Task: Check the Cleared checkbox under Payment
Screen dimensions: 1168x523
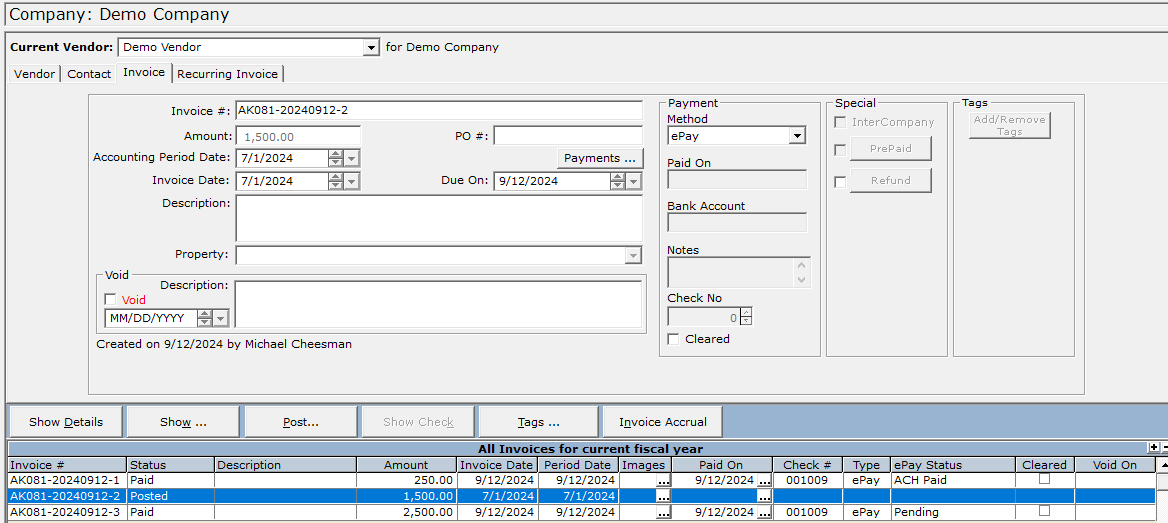Action: tap(674, 340)
